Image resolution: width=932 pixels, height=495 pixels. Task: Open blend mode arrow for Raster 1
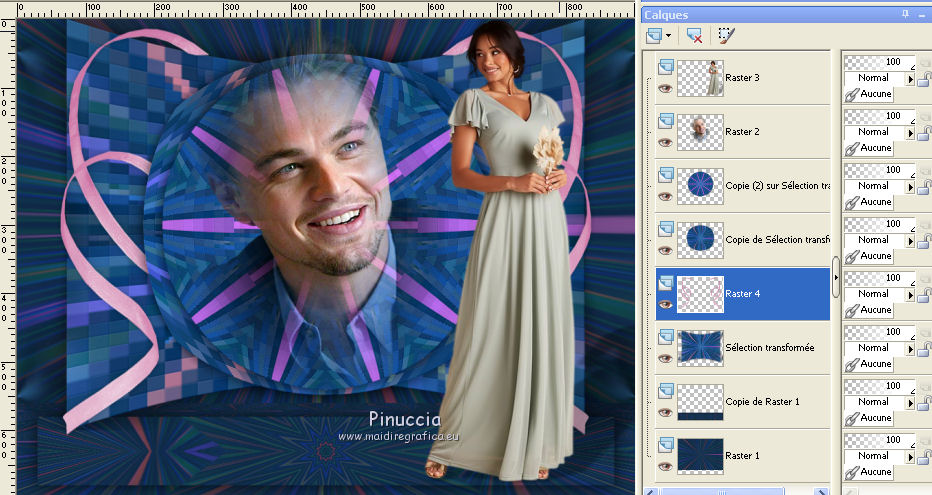click(910, 457)
